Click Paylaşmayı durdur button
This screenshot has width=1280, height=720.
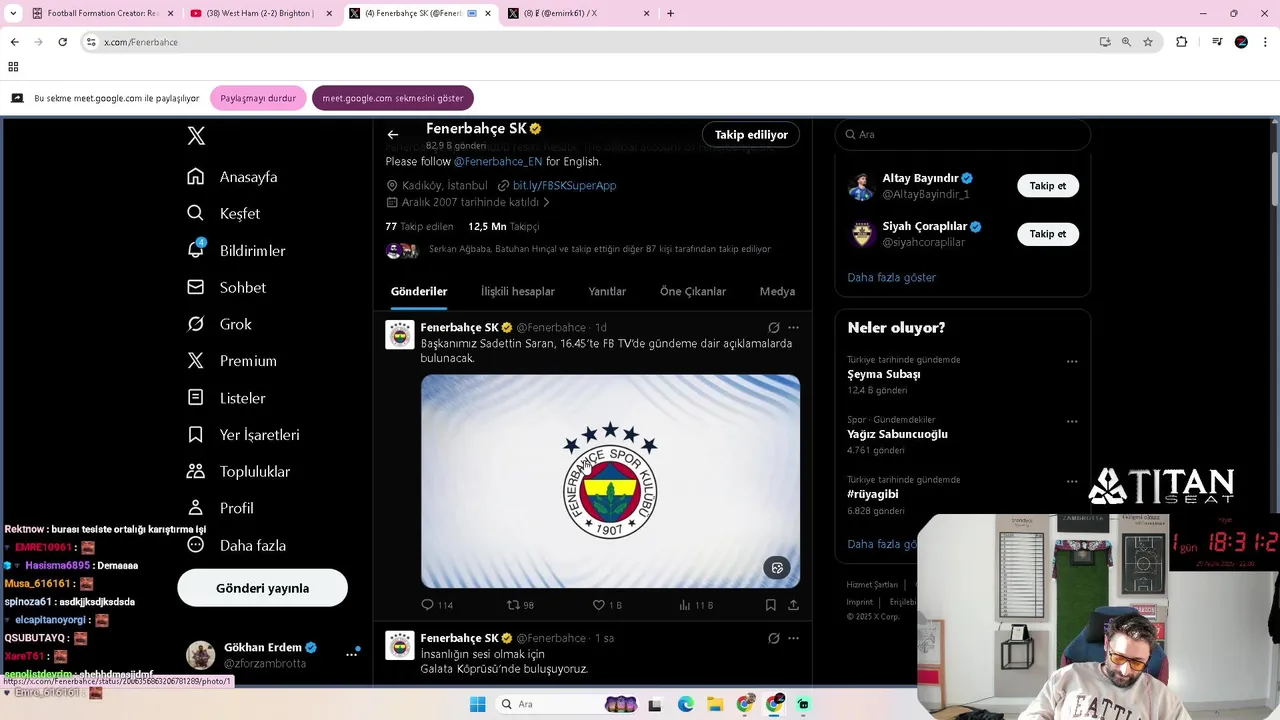tap(258, 98)
